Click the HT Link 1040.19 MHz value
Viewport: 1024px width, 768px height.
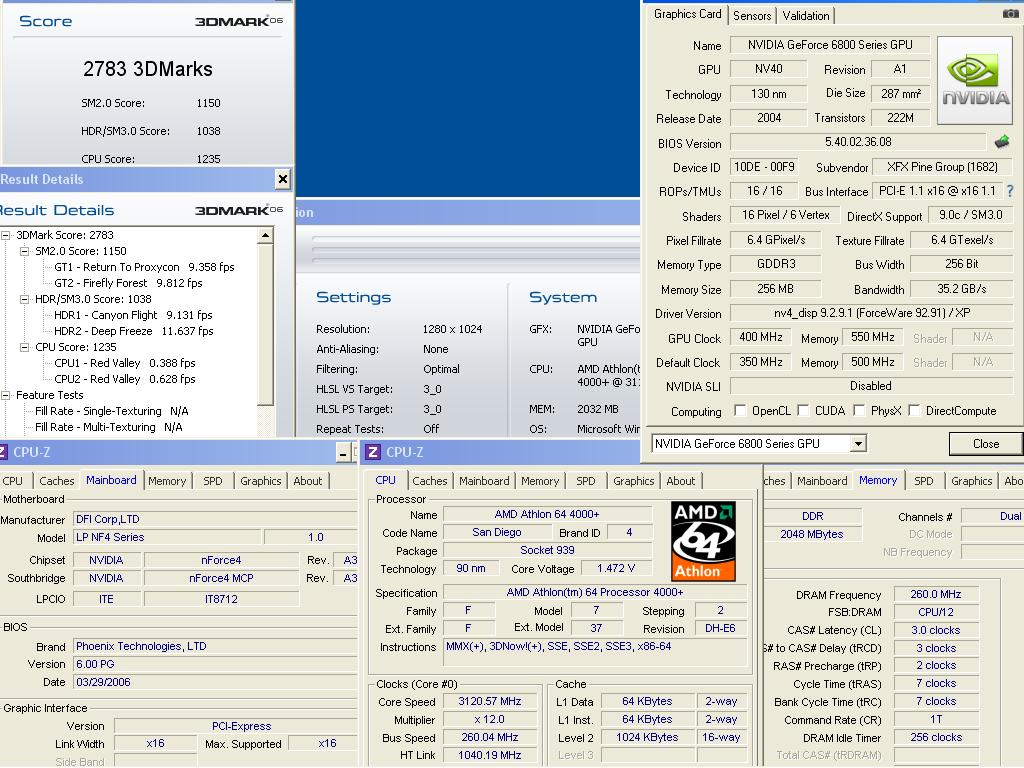490,755
